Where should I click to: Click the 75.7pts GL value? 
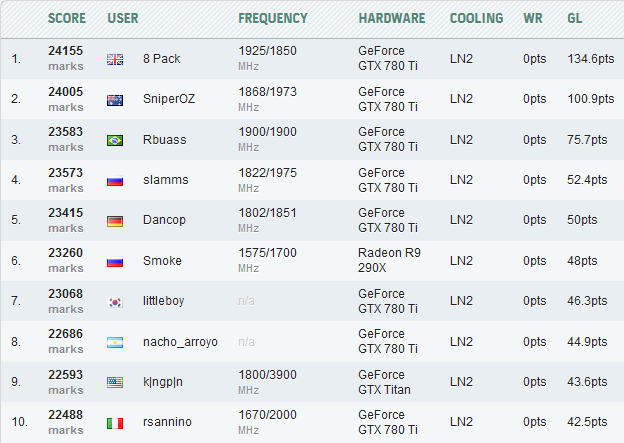[587, 140]
